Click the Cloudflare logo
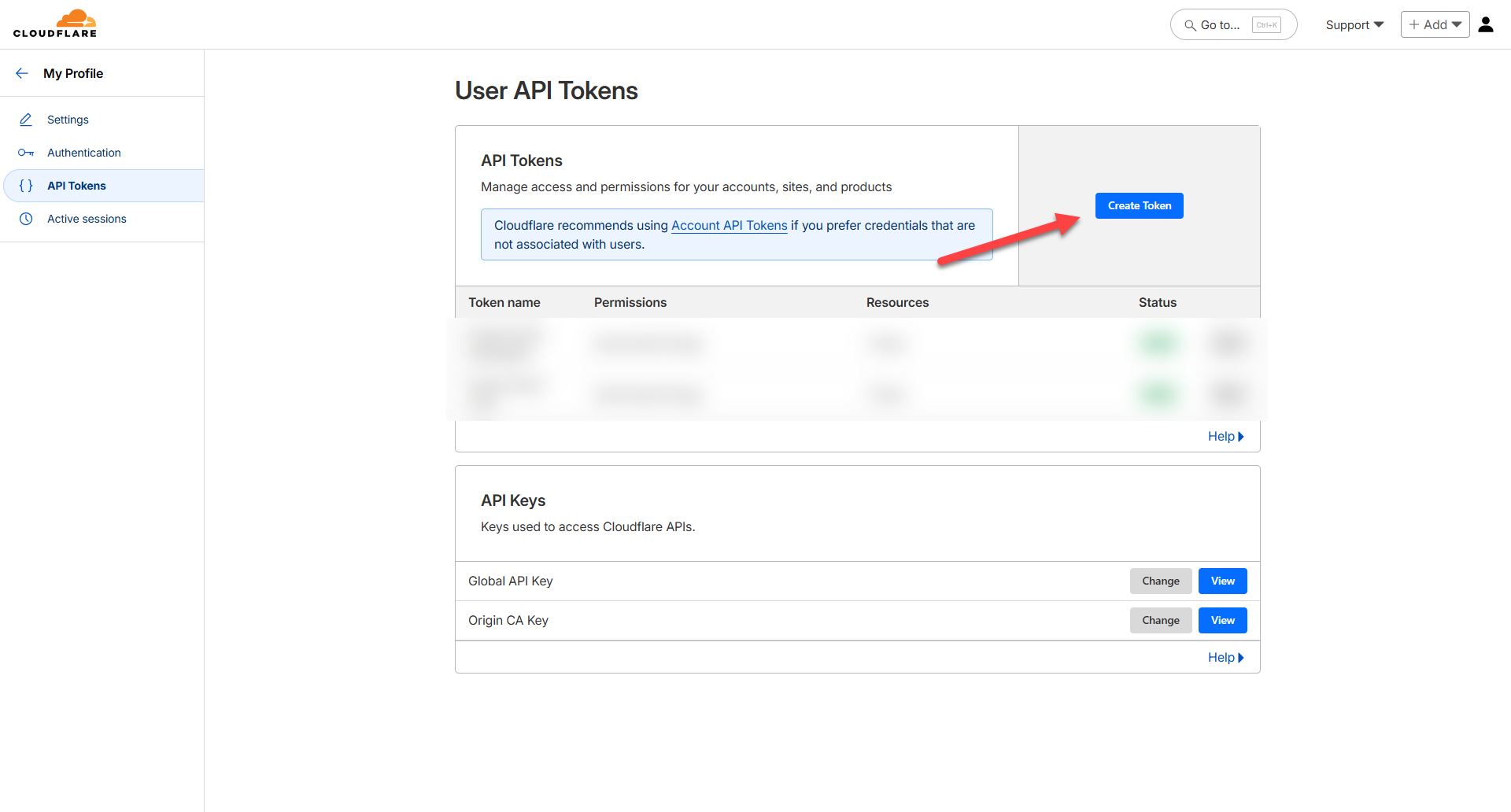The height and width of the screenshot is (812, 1511). tap(55, 24)
